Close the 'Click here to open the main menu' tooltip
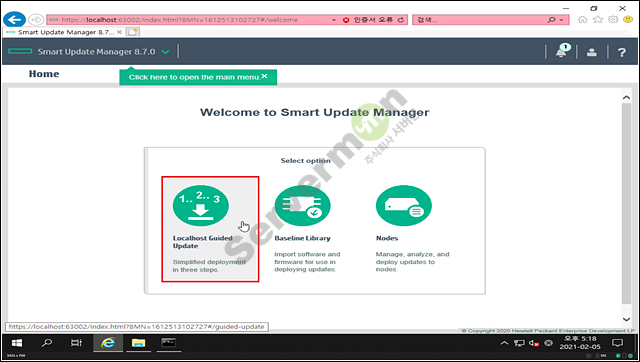The image size is (640, 362). point(264,76)
